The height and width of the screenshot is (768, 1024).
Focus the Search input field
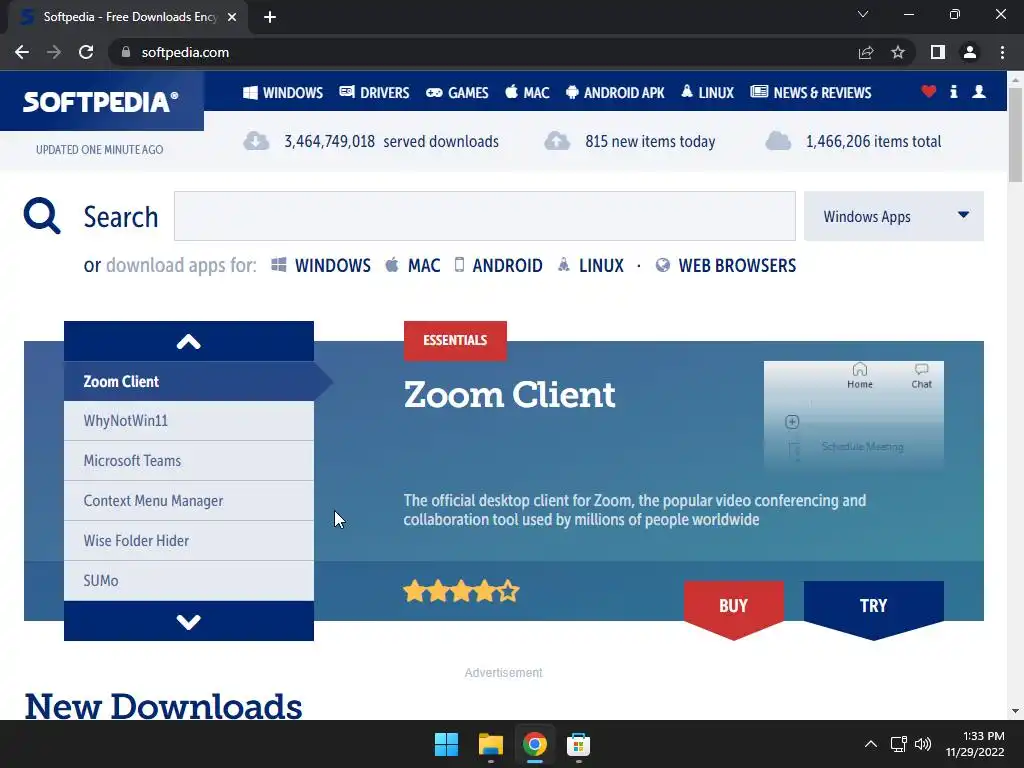click(485, 216)
